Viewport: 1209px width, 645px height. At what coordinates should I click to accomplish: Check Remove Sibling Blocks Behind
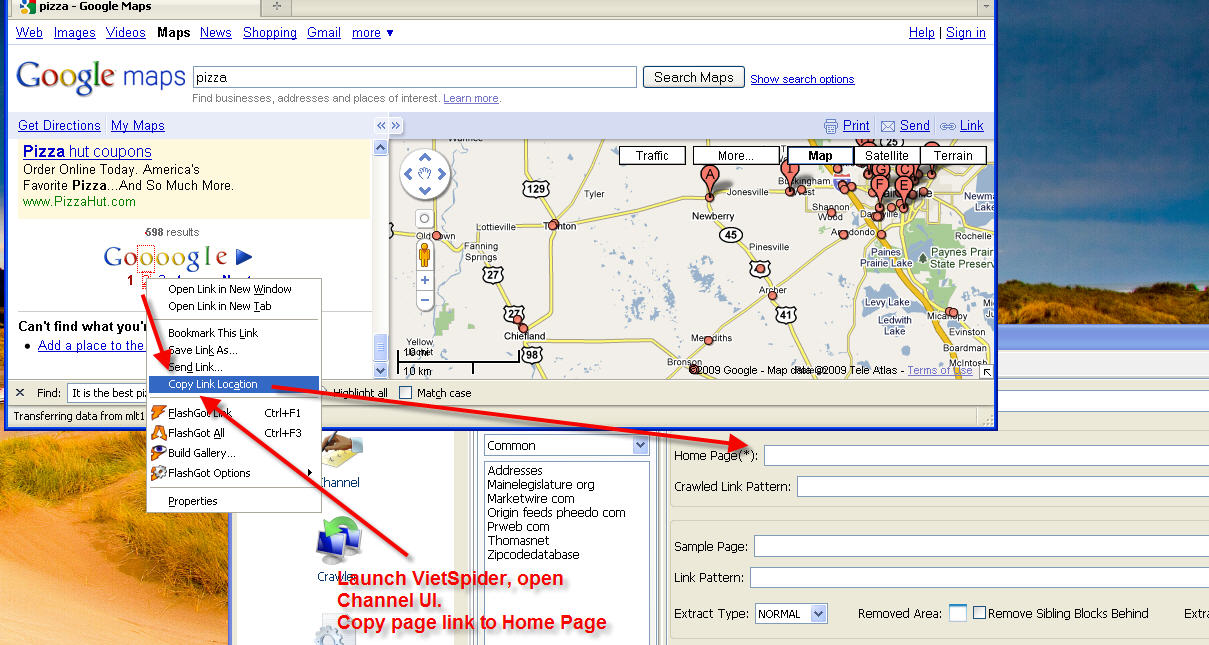(x=980, y=613)
